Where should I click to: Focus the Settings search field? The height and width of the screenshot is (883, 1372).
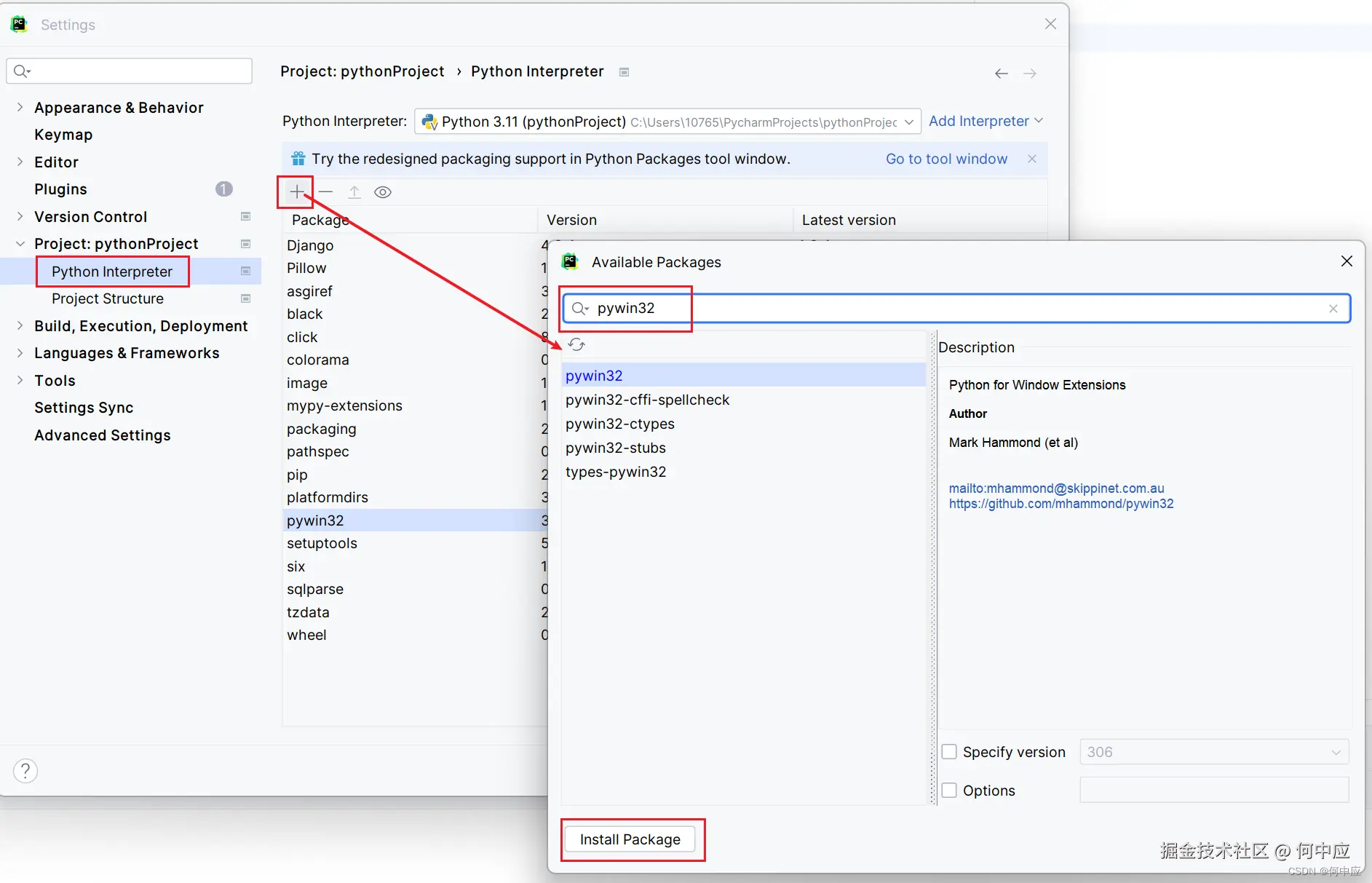(130, 71)
